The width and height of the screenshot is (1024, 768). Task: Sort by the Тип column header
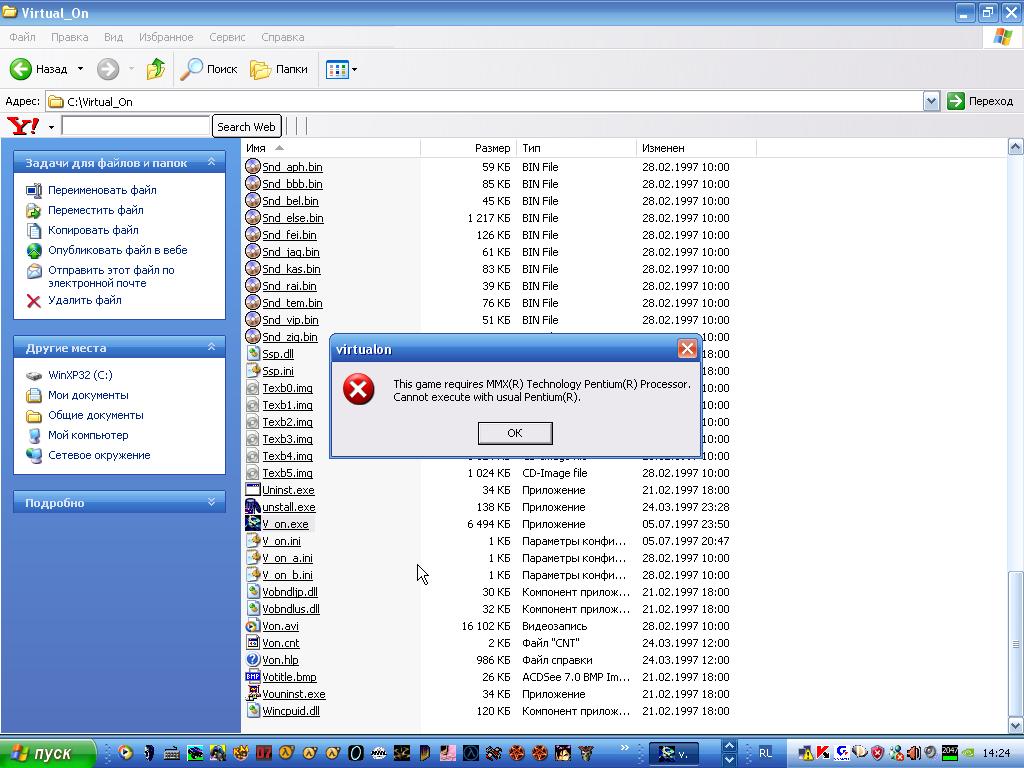coord(576,148)
